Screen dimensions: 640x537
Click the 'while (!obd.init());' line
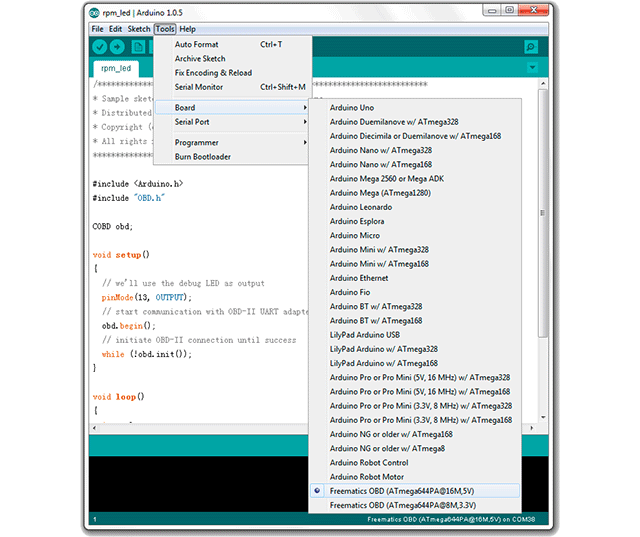tap(147, 354)
